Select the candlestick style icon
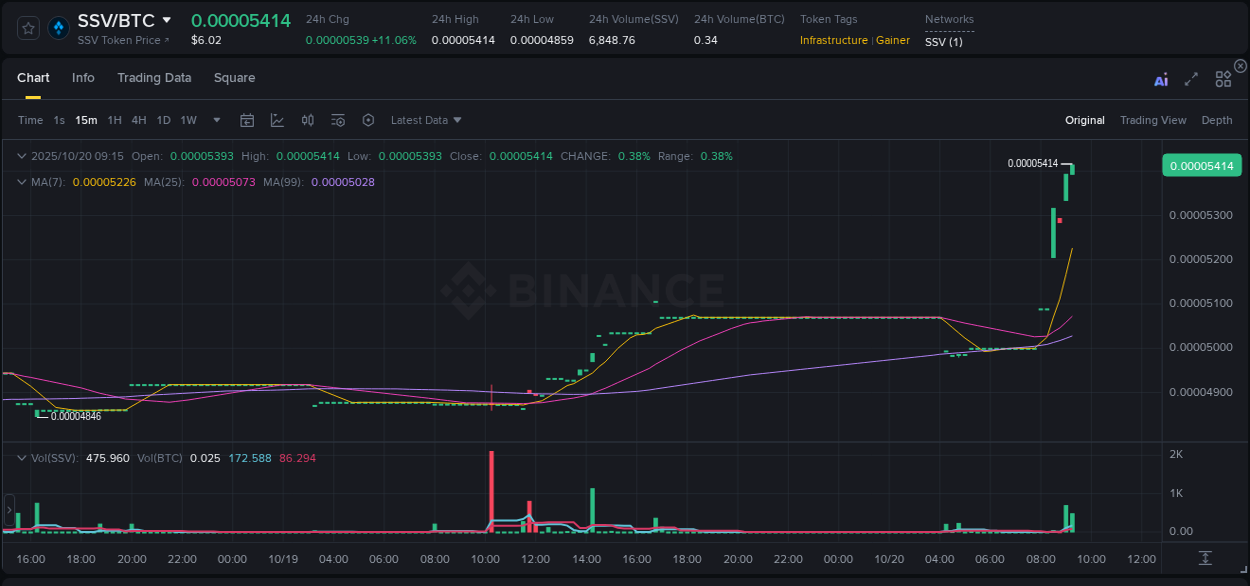 pos(308,120)
